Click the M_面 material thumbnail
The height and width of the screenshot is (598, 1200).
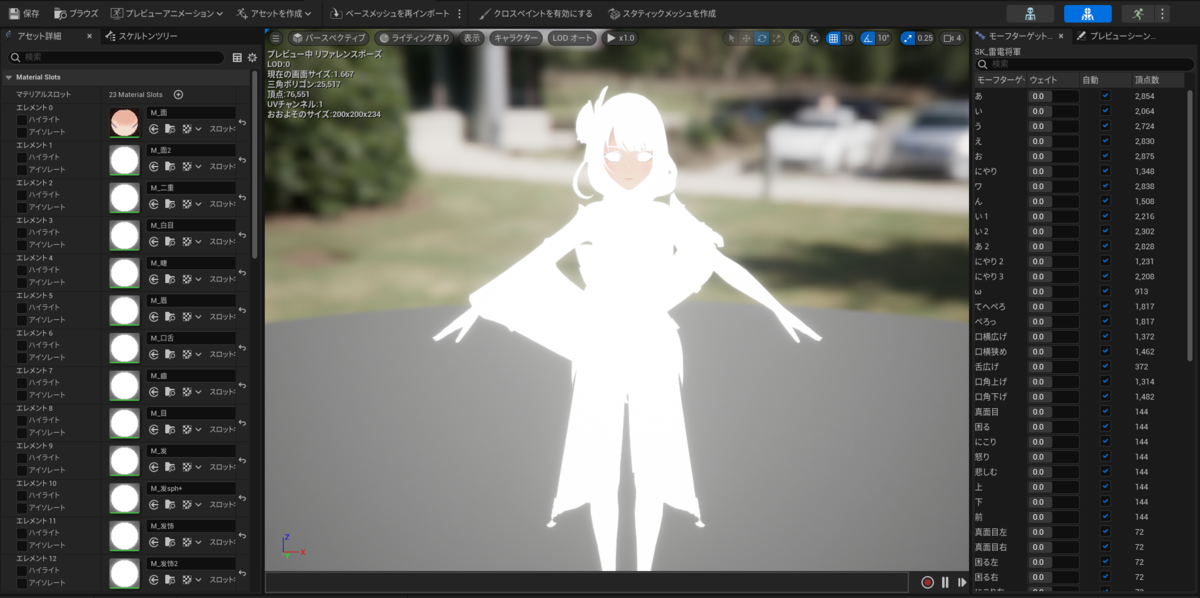point(124,122)
